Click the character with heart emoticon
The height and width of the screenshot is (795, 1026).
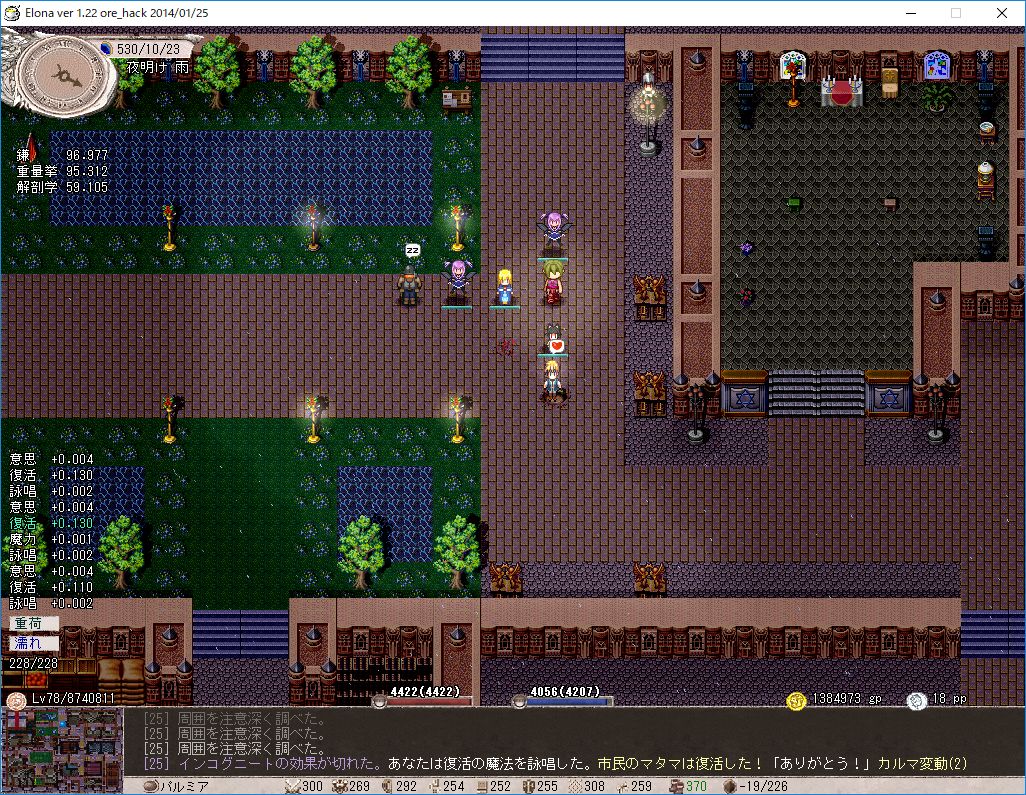coord(554,340)
